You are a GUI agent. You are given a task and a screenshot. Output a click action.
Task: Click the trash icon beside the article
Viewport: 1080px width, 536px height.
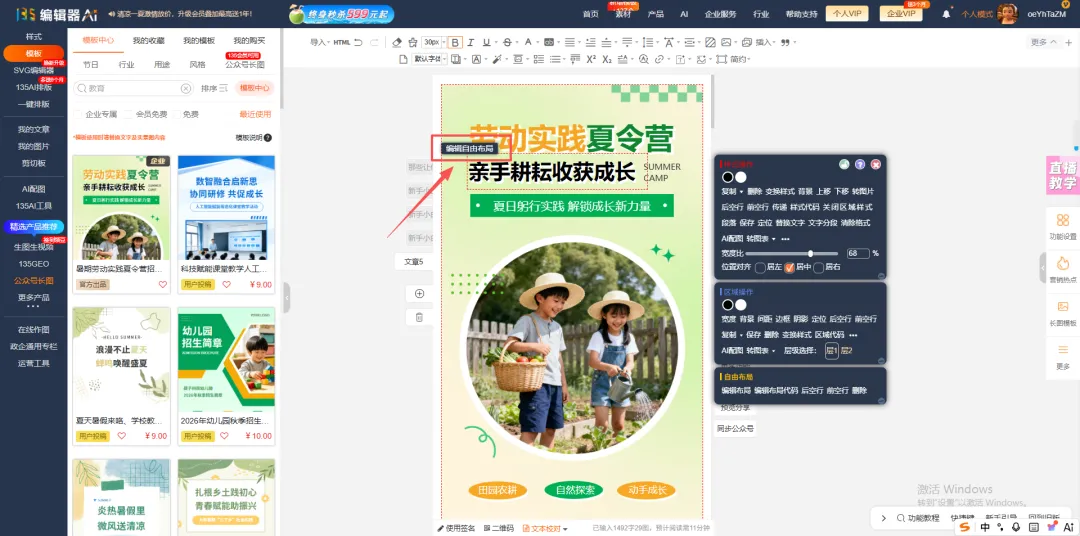point(419,317)
